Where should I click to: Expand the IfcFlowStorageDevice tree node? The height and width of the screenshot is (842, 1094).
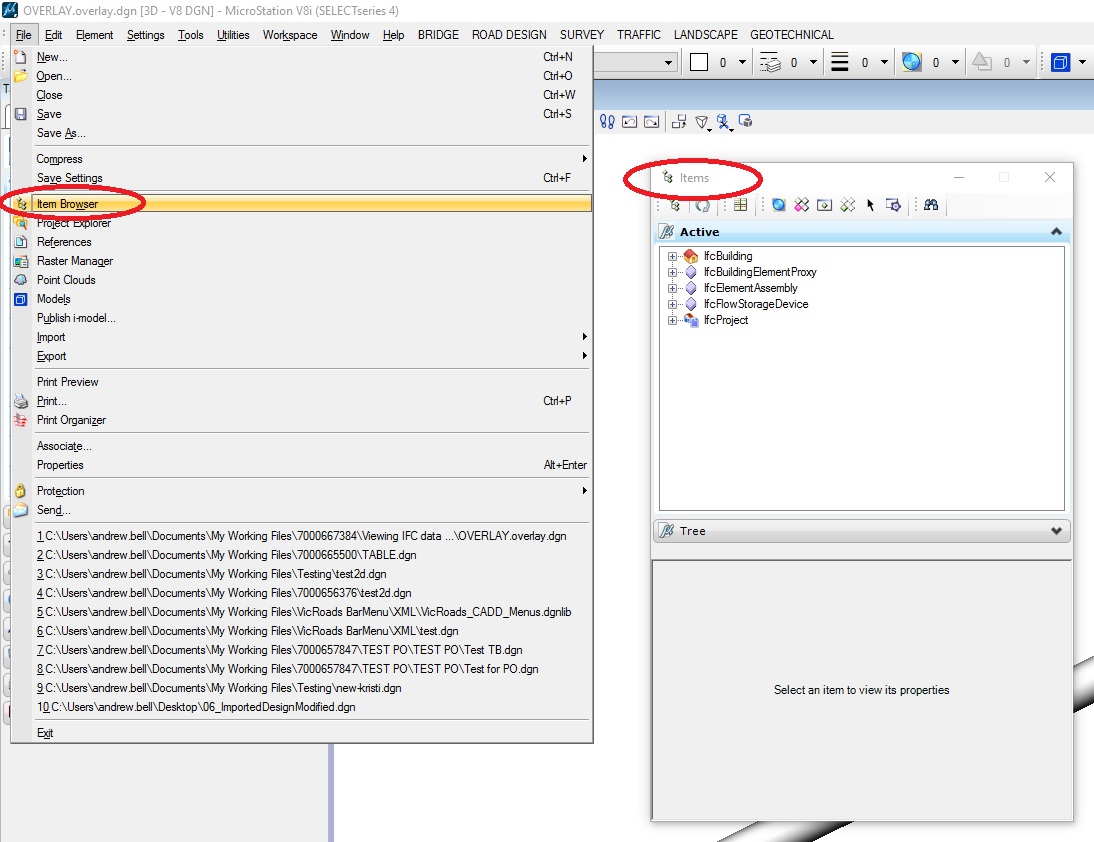tap(672, 304)
